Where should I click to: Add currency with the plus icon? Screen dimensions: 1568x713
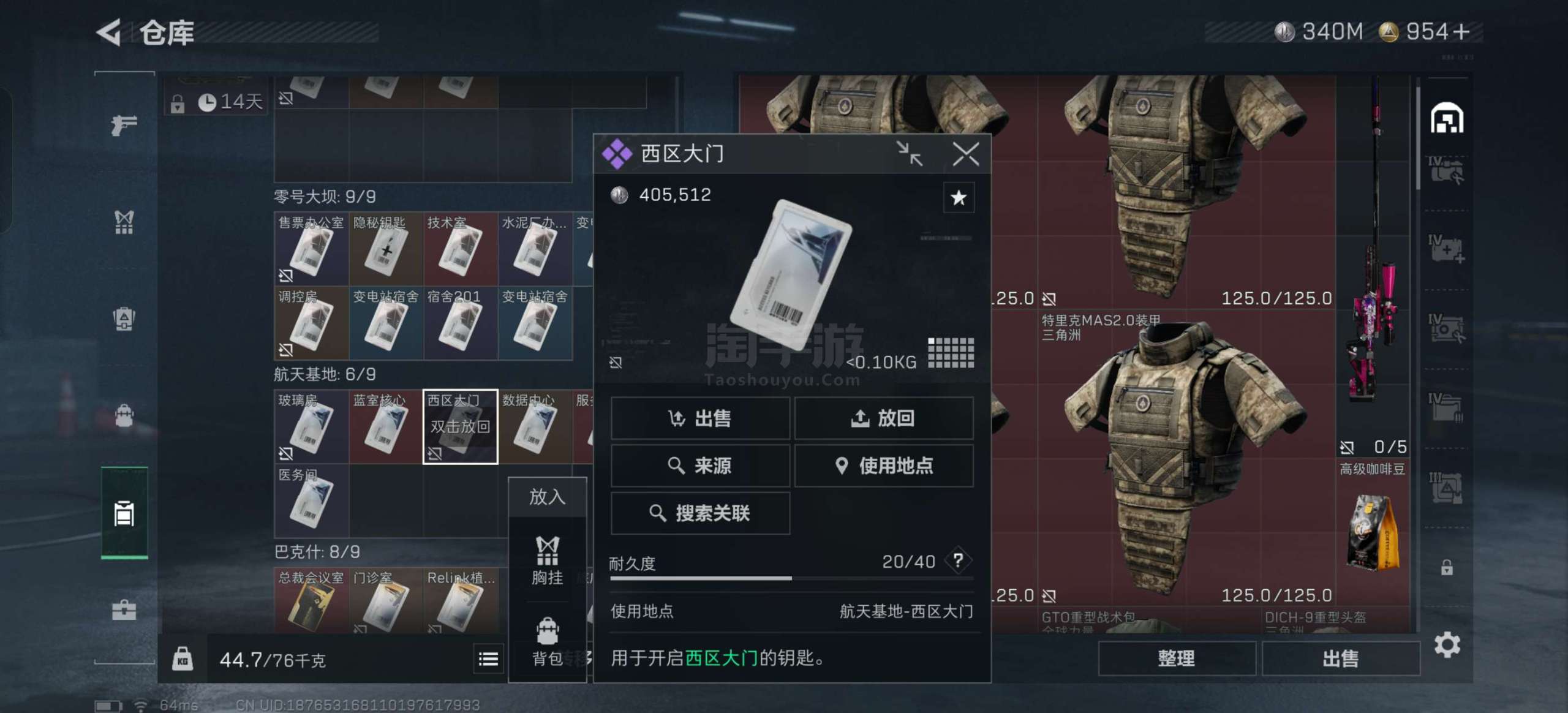[x=1461, y=32]
